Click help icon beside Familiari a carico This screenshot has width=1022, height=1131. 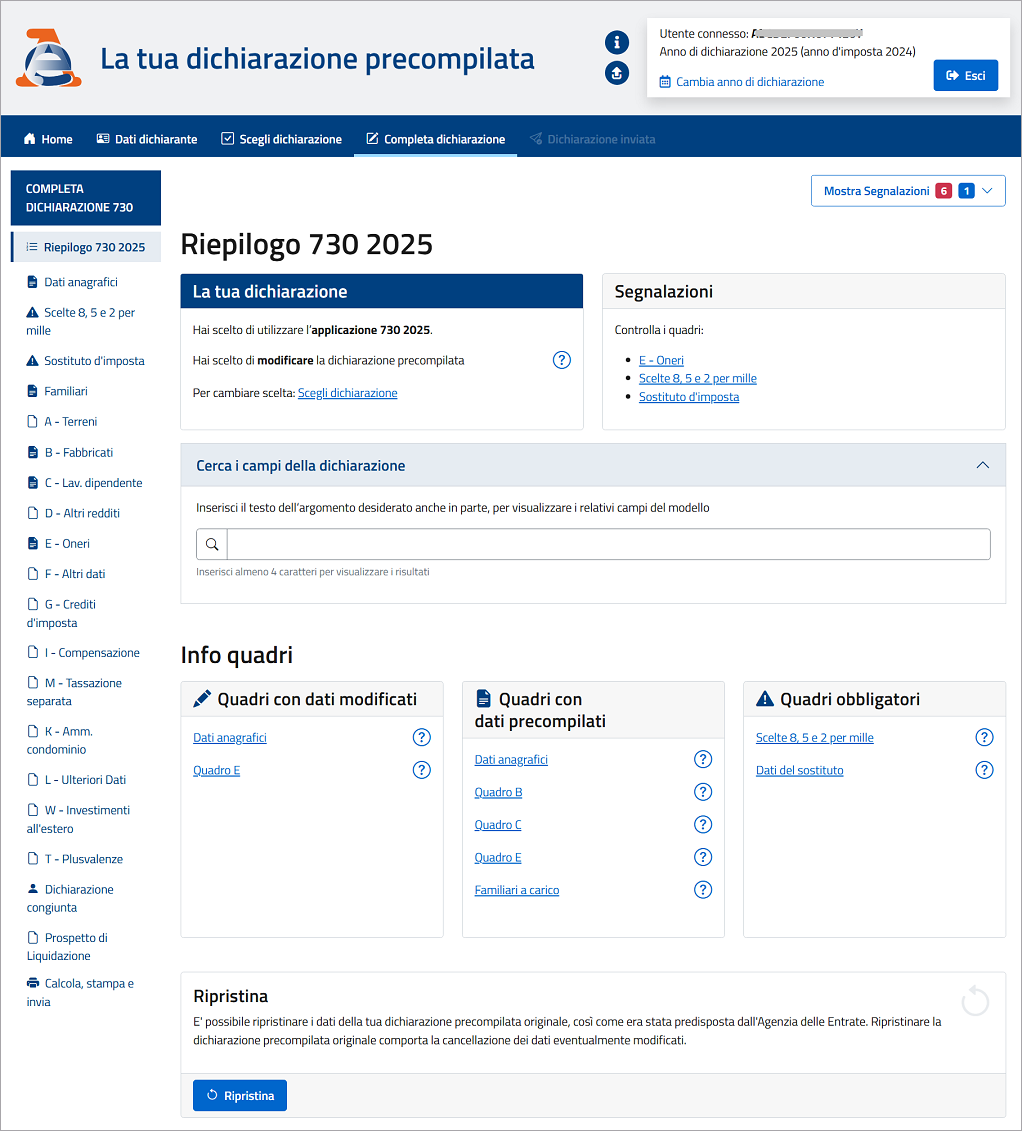click(x=703, y=890)
